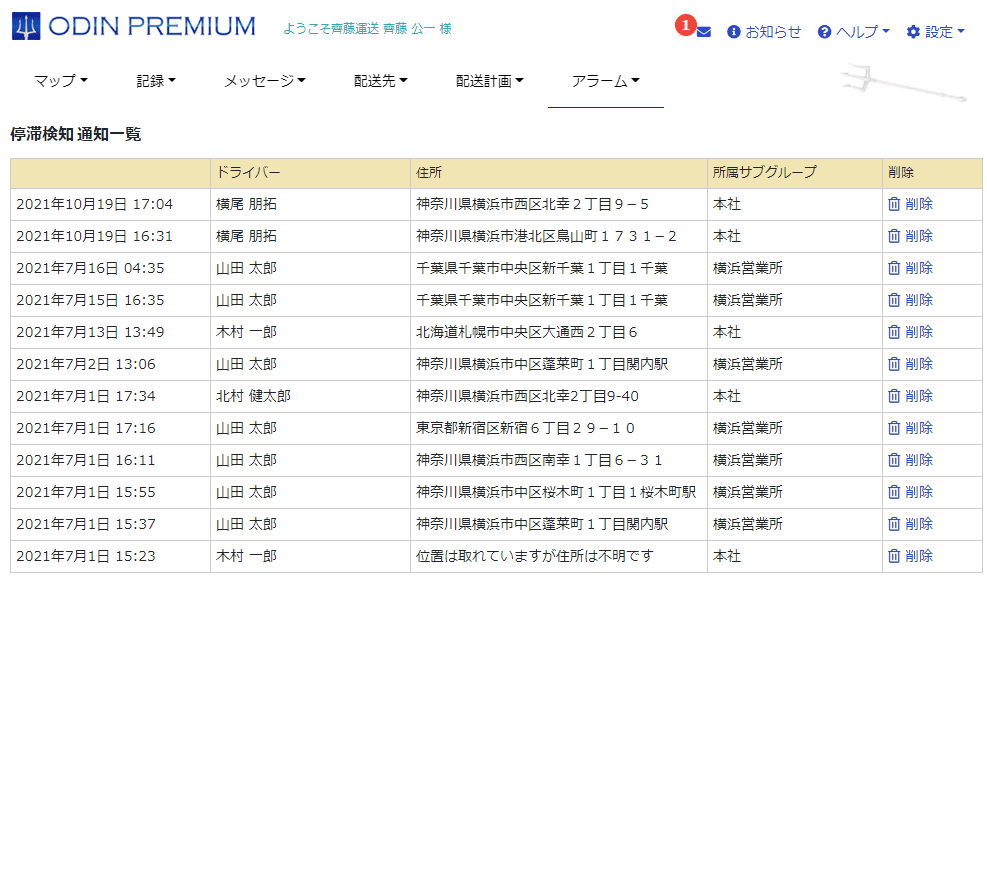Expand the メッセージ dropdown menu
Image resolution: width=987 pixels, height=872 pixels.
pyautogui.click(x=264, y=81)
